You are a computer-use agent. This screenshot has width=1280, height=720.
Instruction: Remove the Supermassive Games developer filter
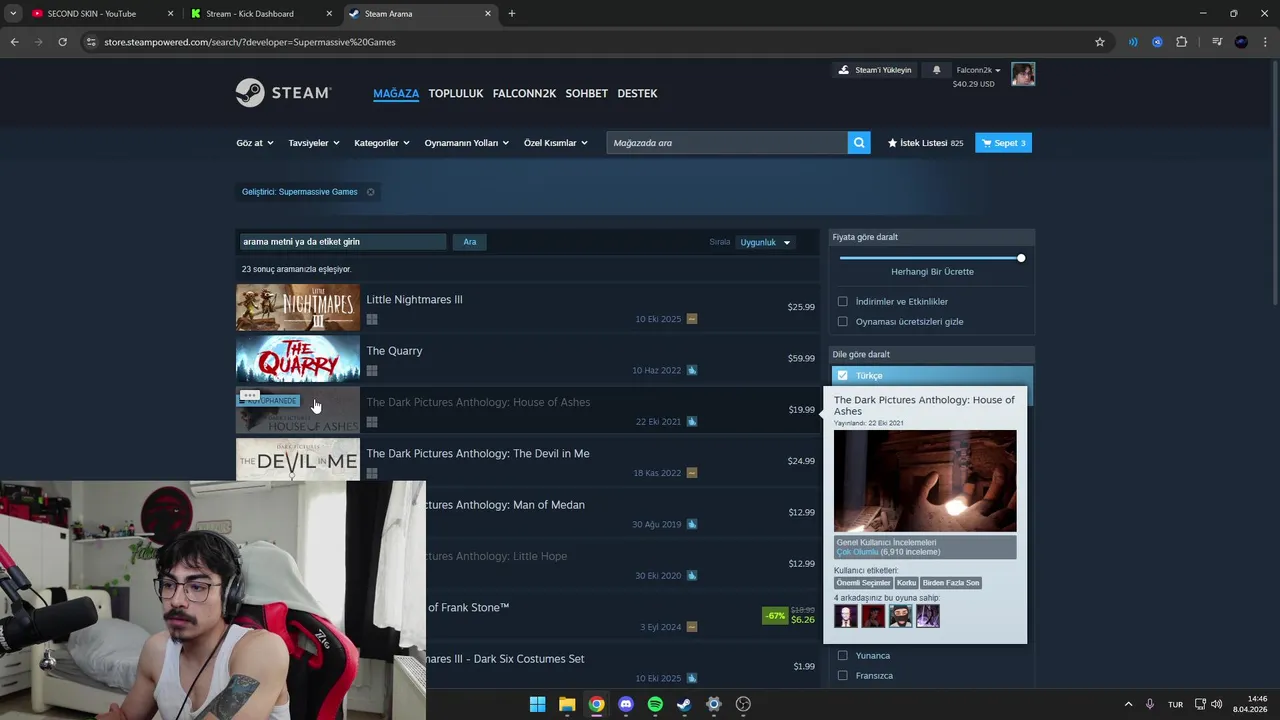370,192
